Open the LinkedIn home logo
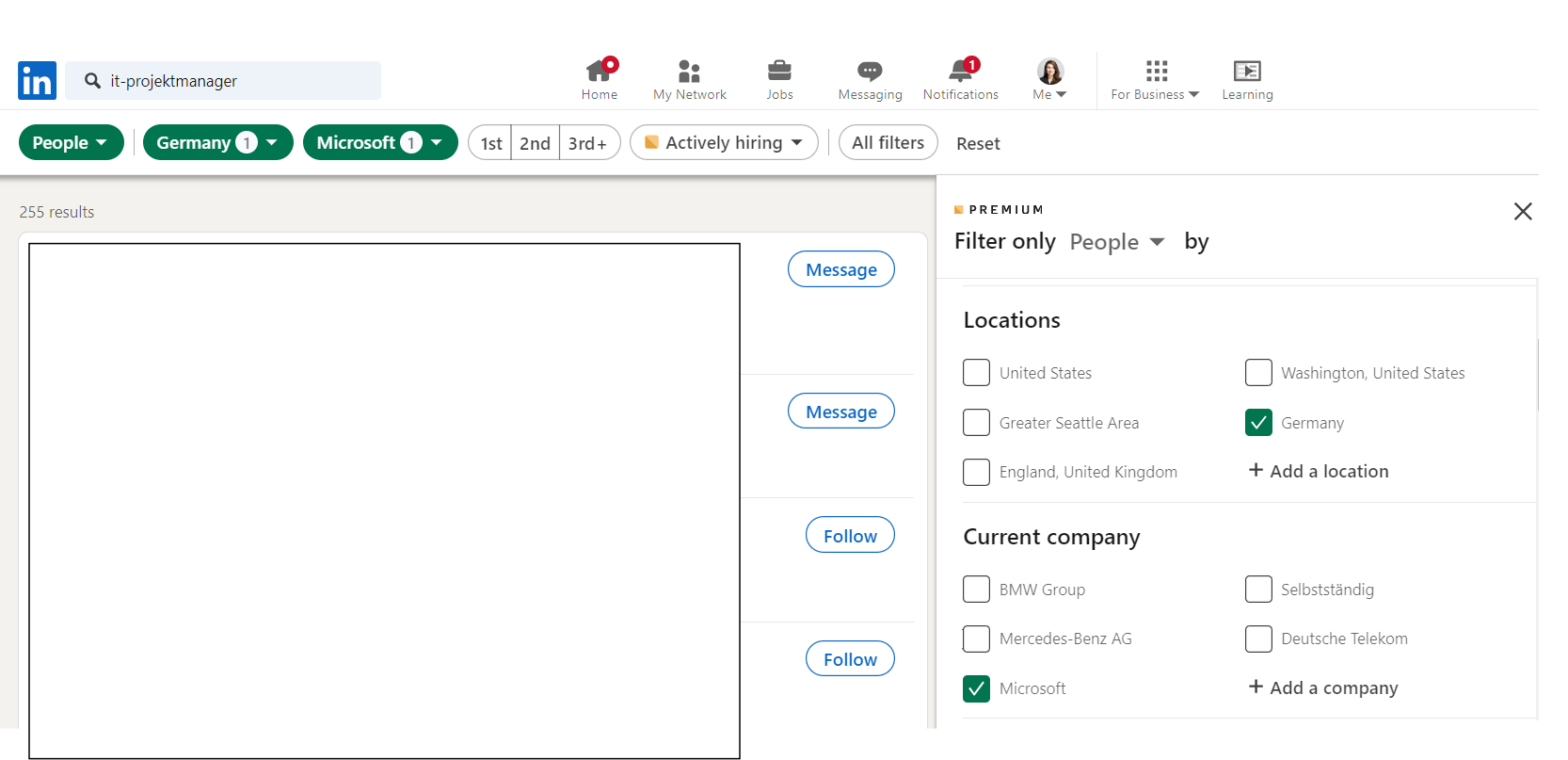The height and width of the screenshot is (760, 1568). pos(37,80)
